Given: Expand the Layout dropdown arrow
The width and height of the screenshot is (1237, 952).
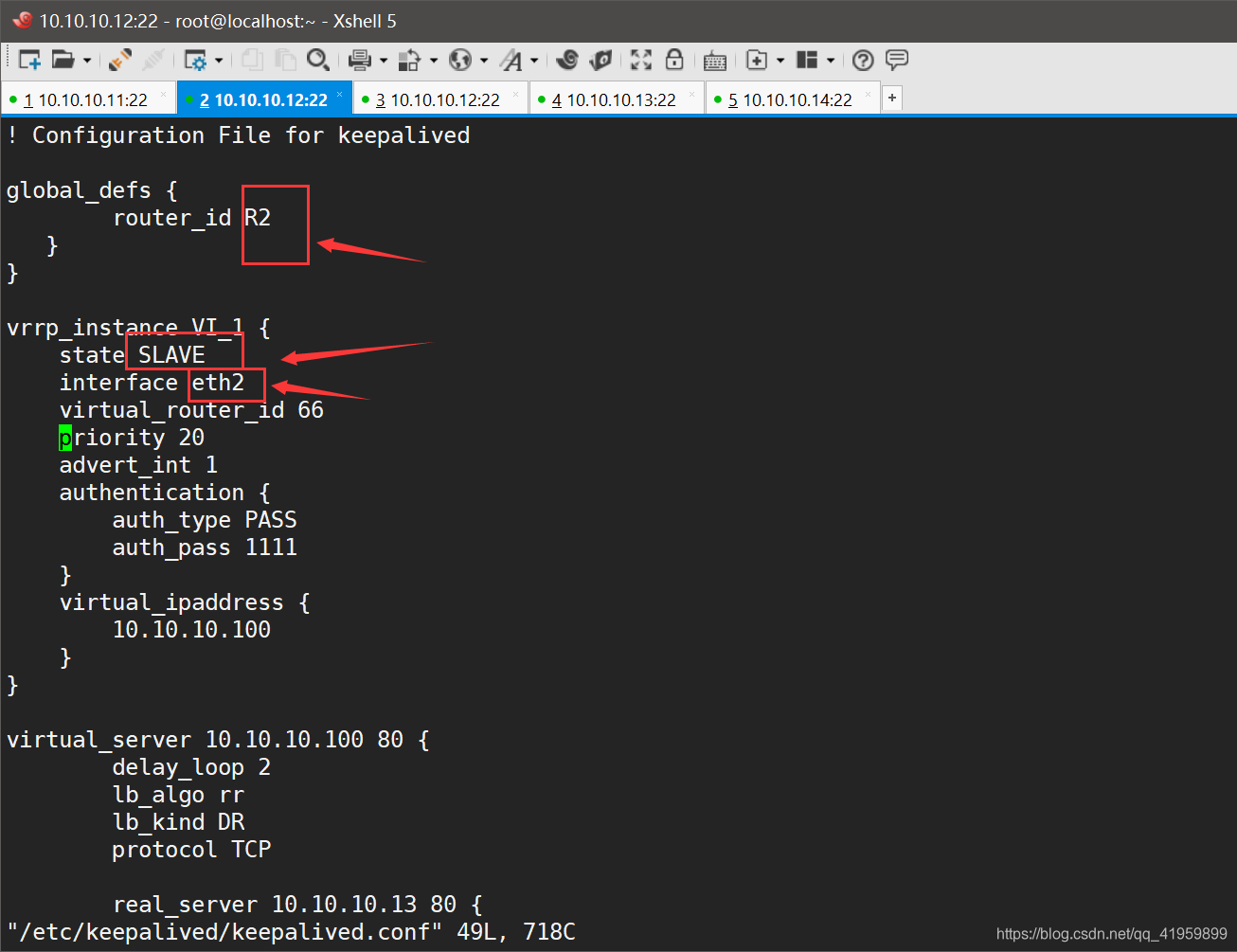Looking at the screenshot, I should coord(831,61).
